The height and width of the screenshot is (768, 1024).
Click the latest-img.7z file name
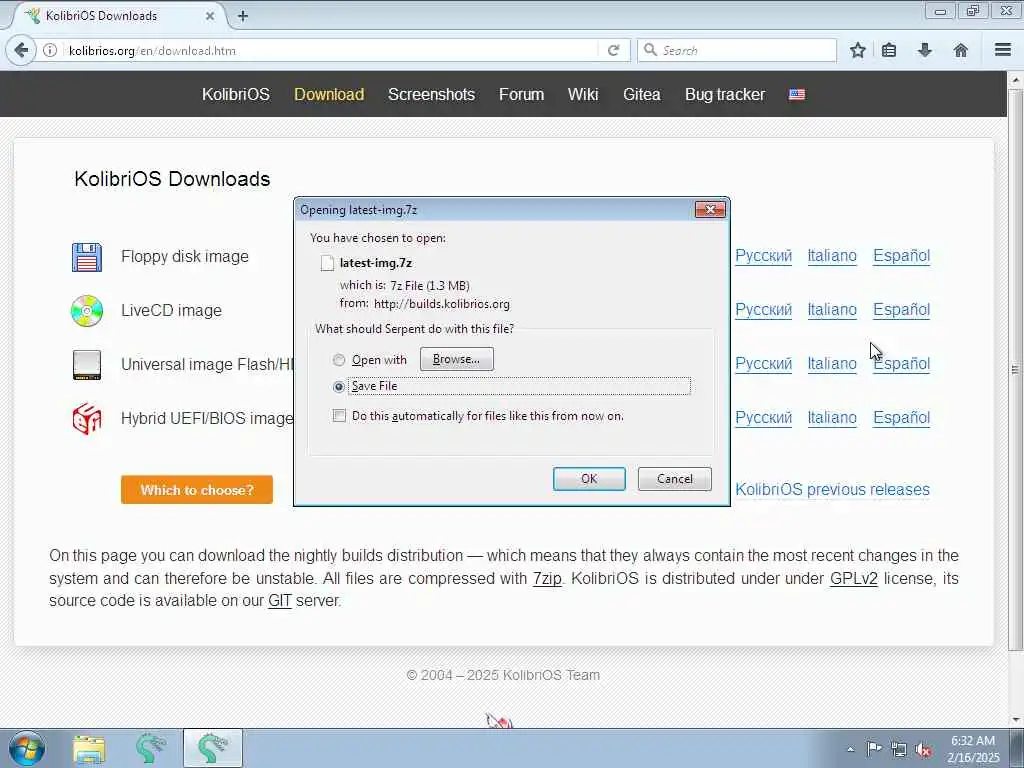pyautogui.click(x=376, y=263)
